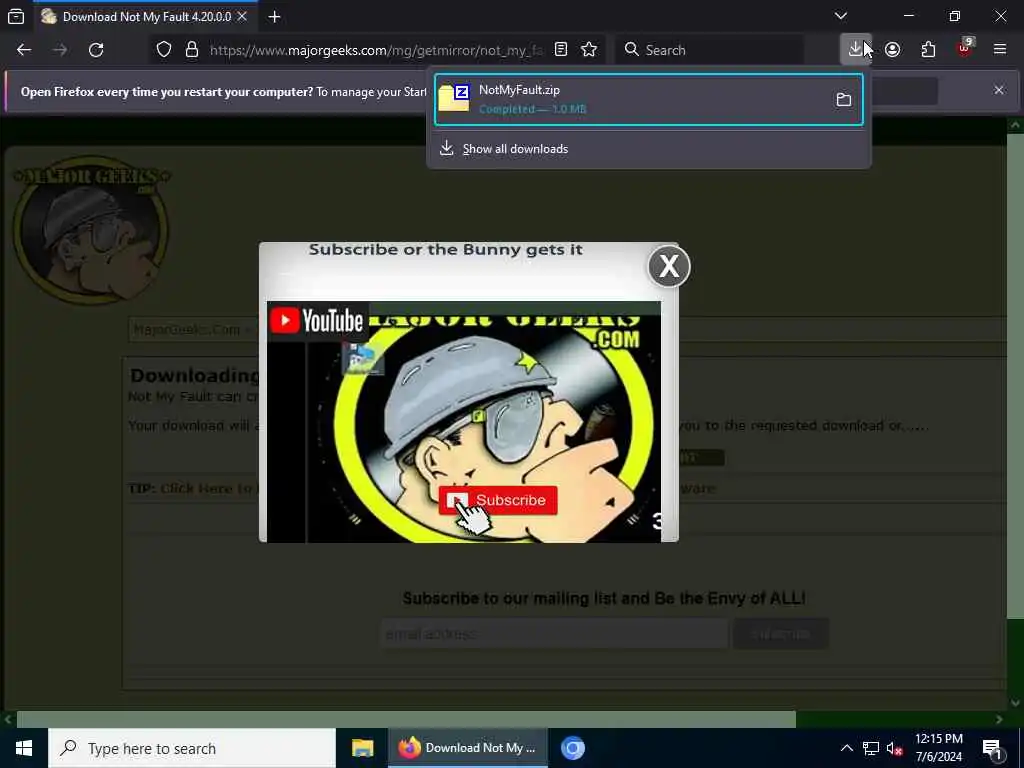1024x768 pixels.
Task: Open a new tab with plus button
Action: [x=274, y=17]
